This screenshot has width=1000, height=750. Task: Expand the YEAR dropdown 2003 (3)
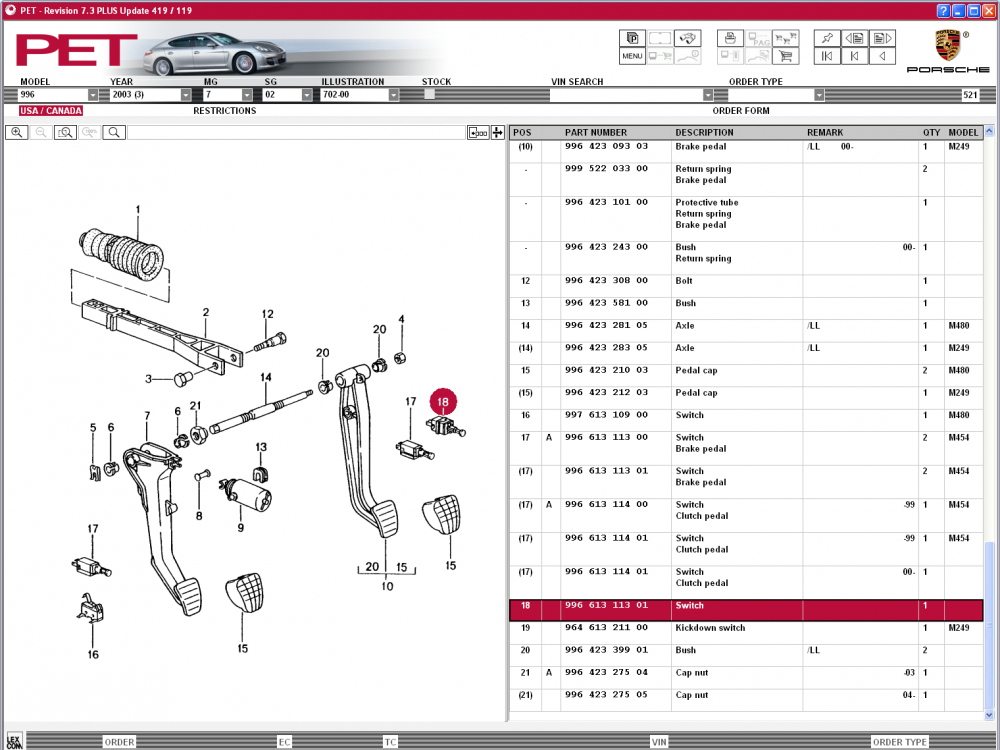(186, 95)
